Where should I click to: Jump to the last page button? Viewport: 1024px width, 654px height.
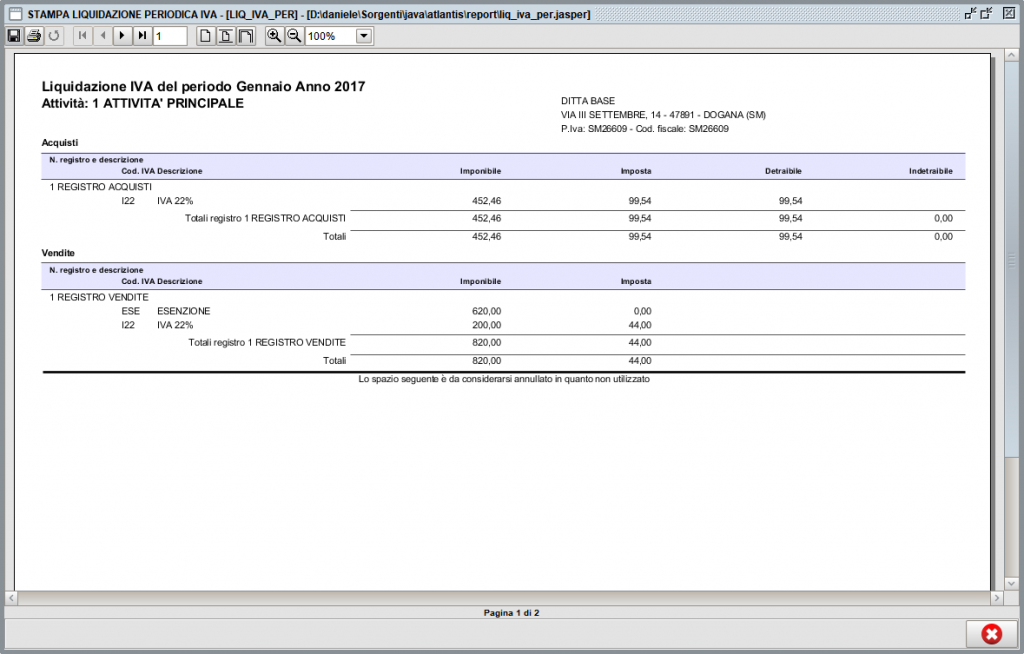pyautogui.click(x=142, y=36)
